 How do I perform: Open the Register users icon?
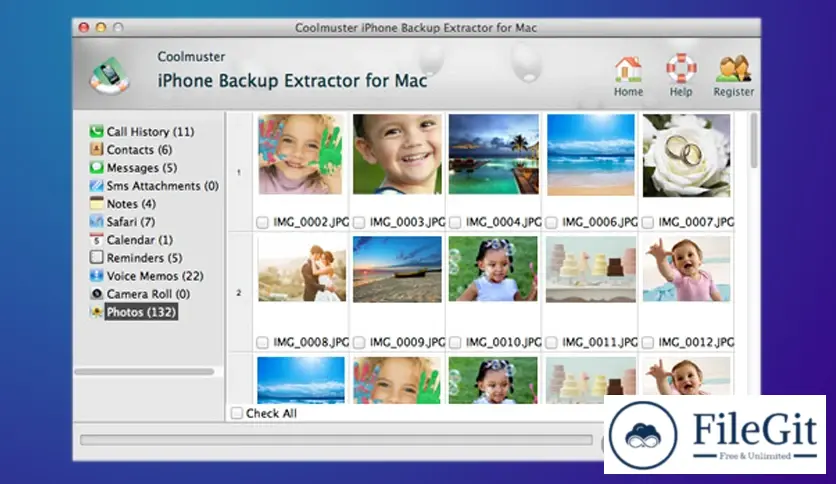point(734,69)
